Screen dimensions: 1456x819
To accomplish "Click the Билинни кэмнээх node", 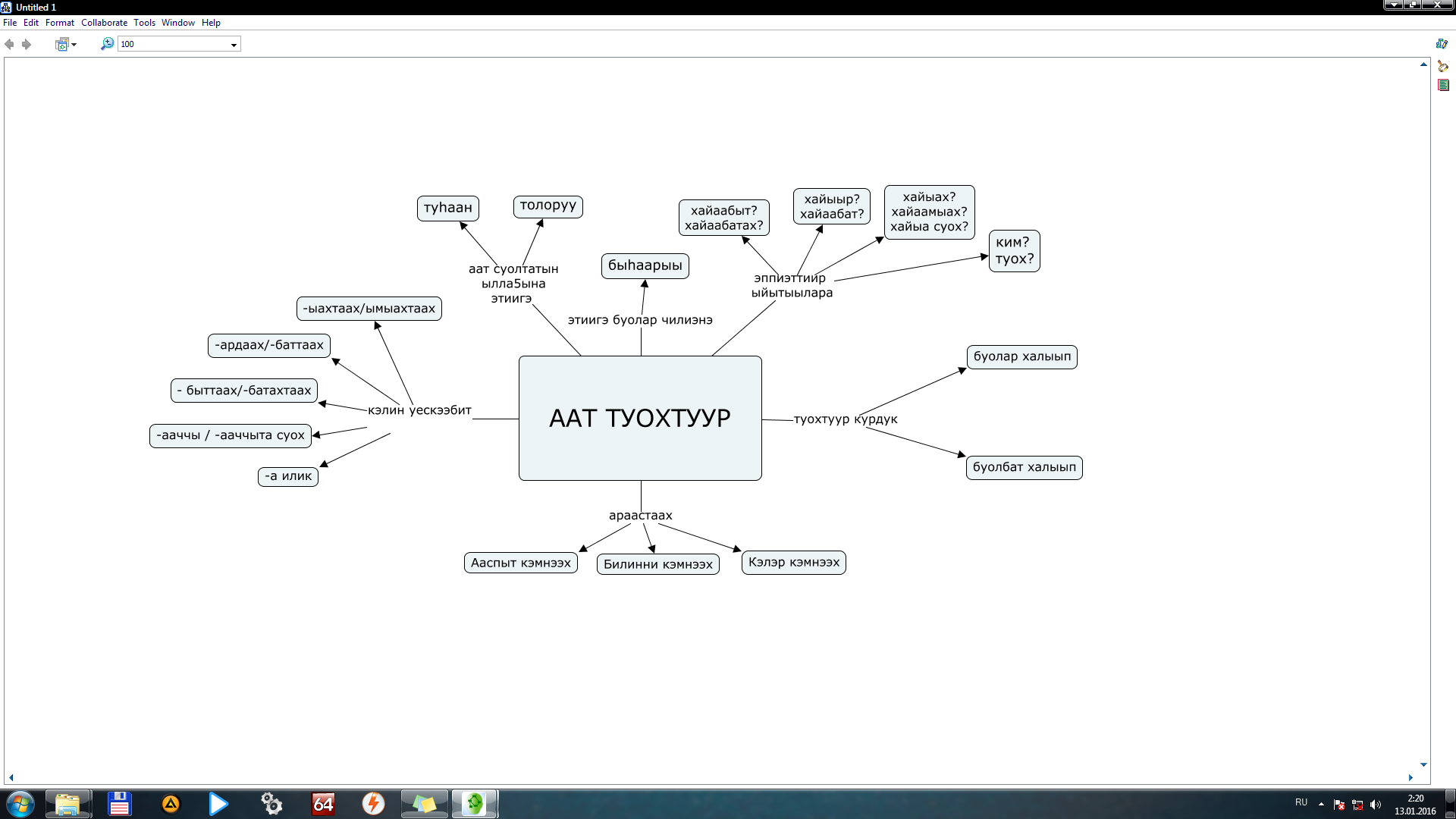I will [657, 563].
